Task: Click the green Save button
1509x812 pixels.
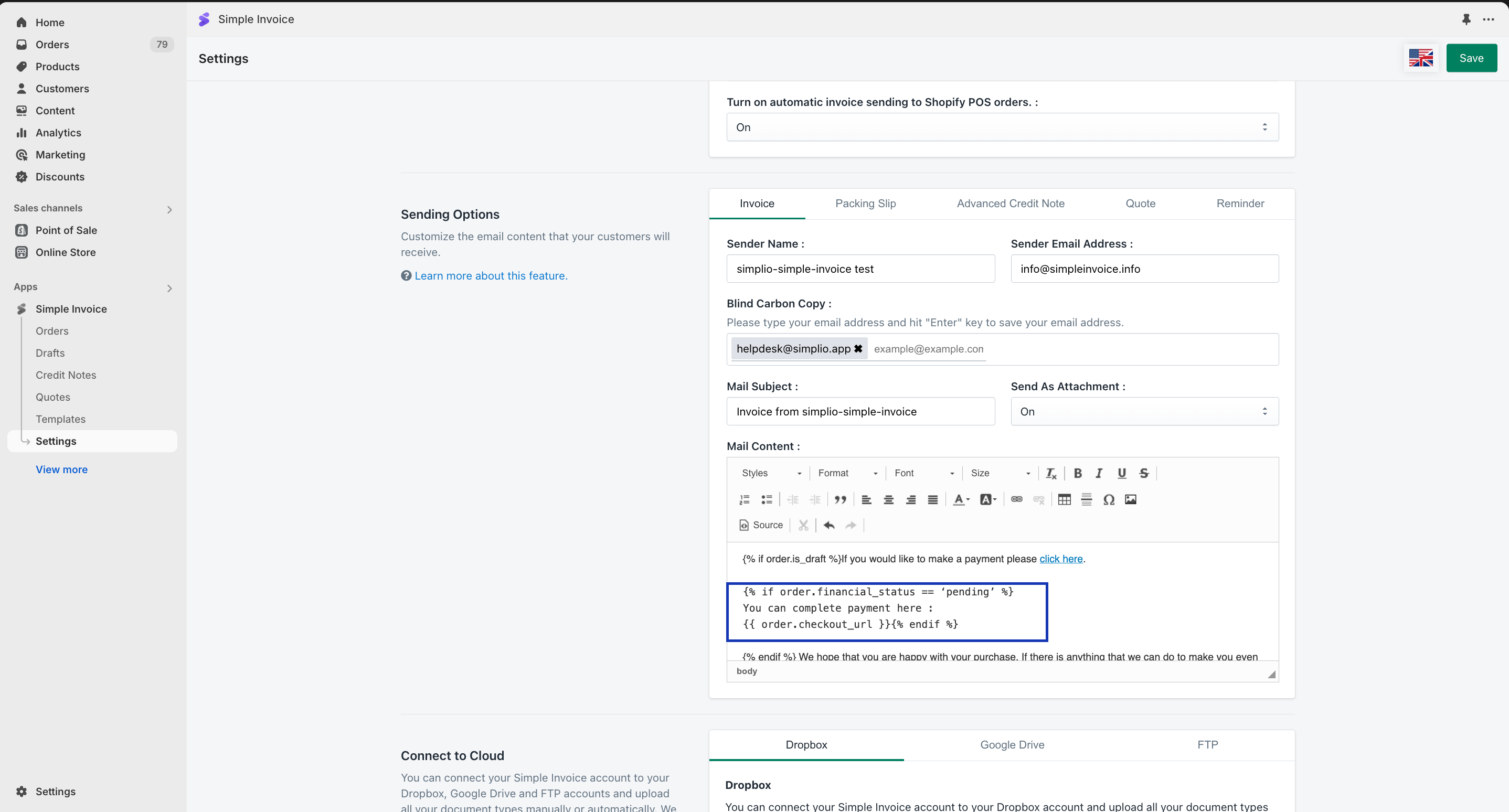Action: tap(1471, 58)
